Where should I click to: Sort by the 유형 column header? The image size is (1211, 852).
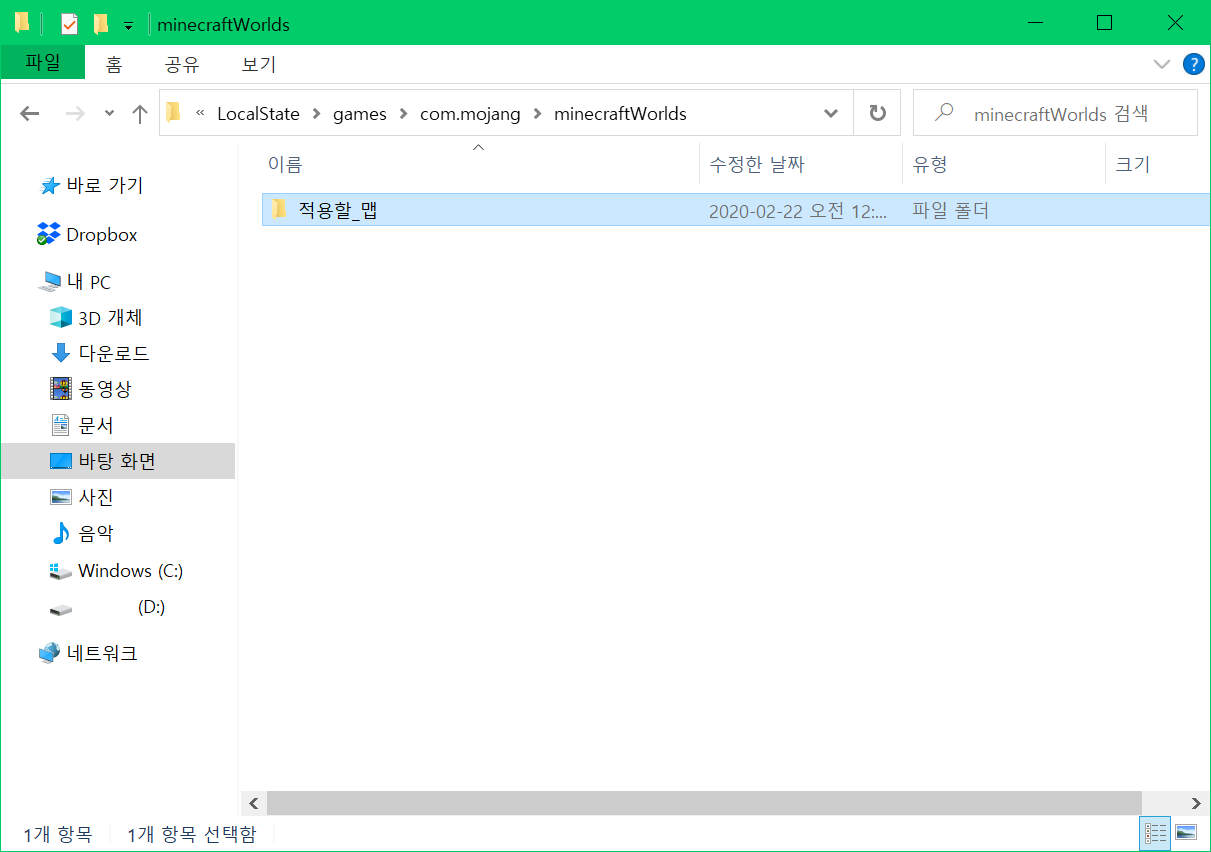1003,165
